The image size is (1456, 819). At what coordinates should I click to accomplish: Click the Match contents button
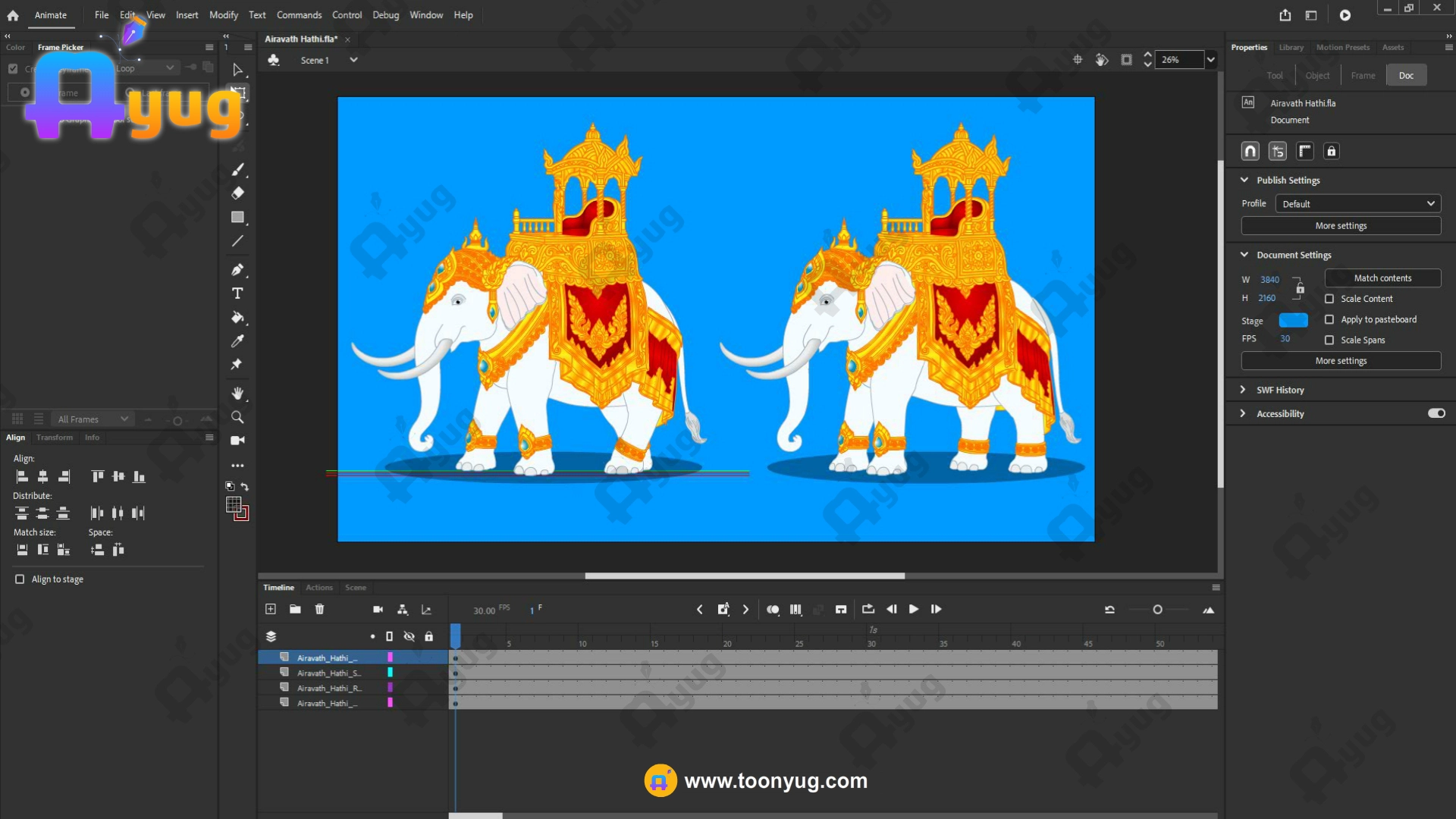point(1382,278)
